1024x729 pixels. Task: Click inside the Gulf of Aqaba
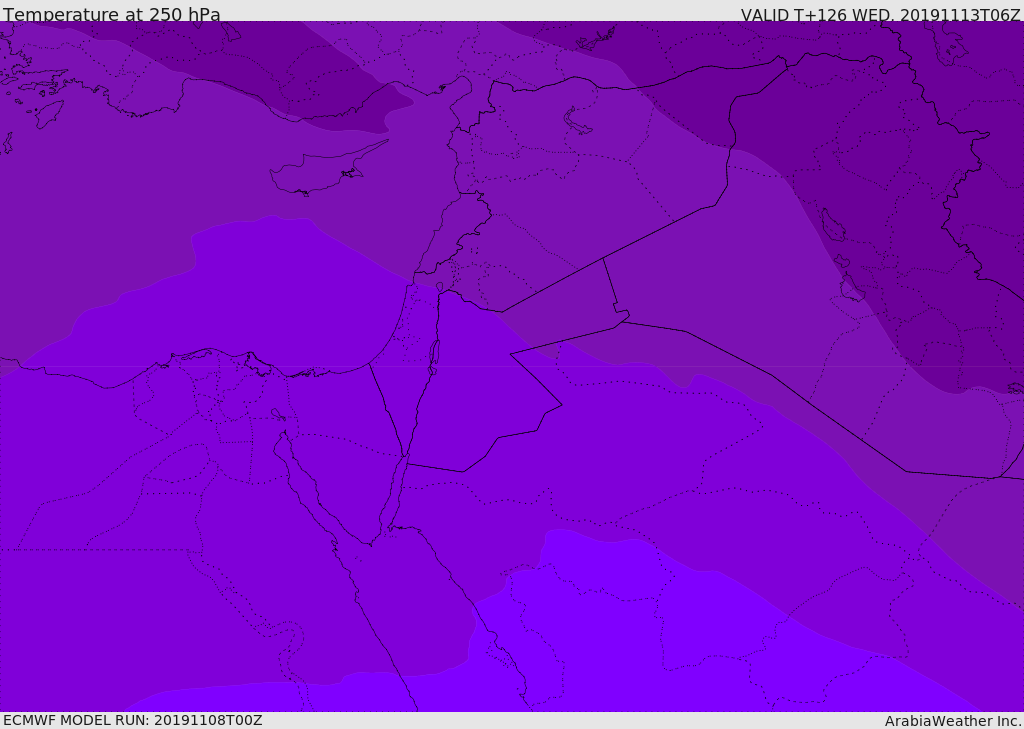(x=398, y=490)
